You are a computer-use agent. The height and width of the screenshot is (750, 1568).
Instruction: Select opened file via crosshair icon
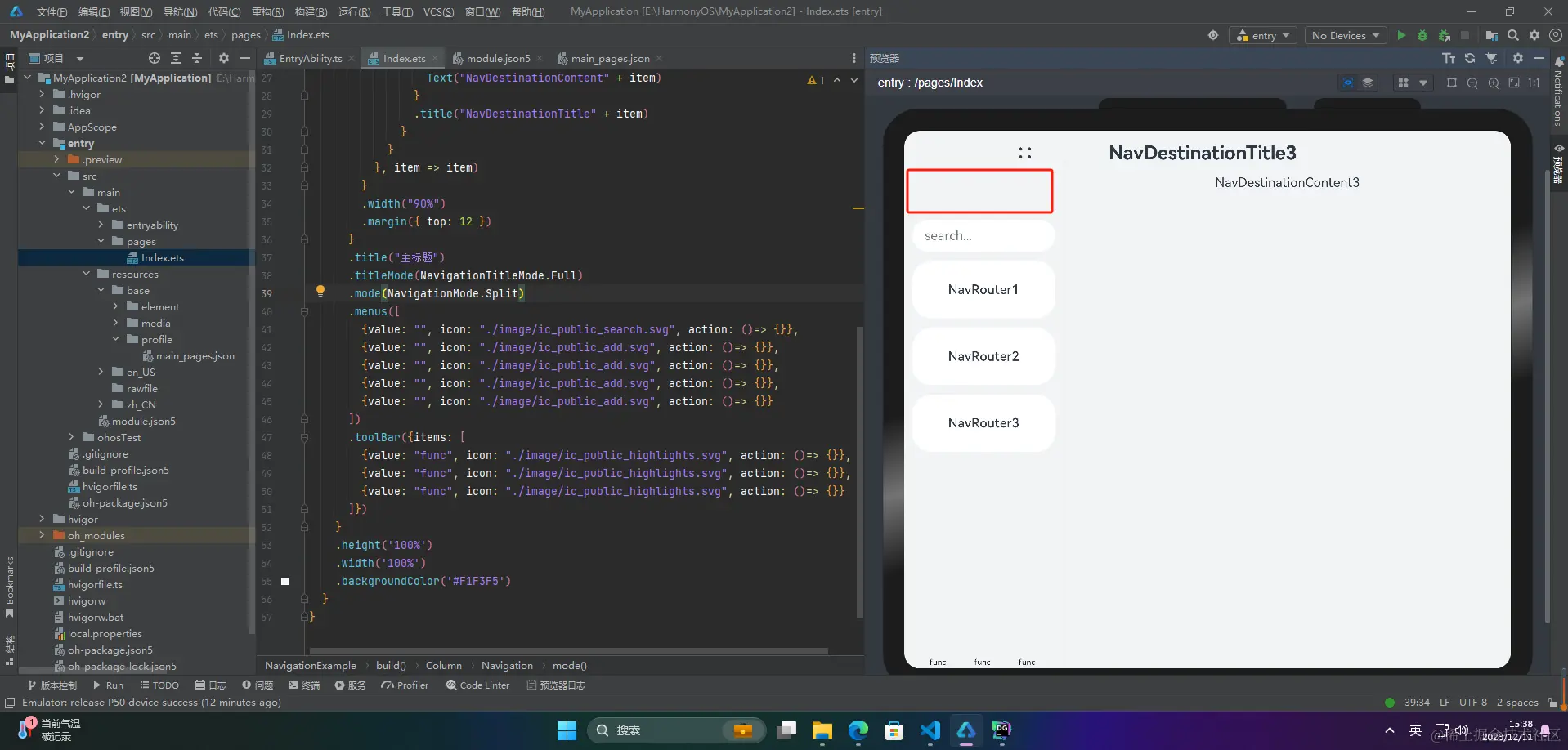pos(155,58)
